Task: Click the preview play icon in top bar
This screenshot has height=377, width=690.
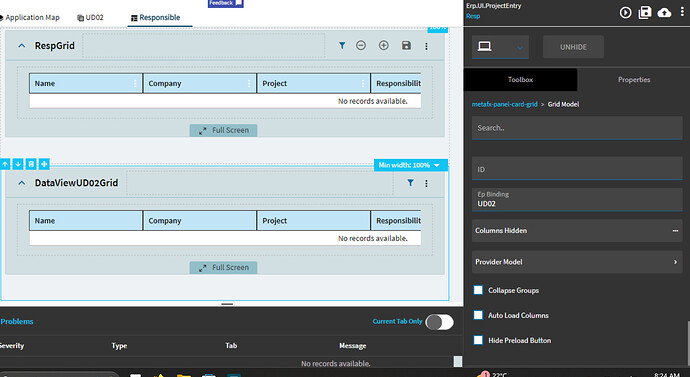Action: point(625,12)
